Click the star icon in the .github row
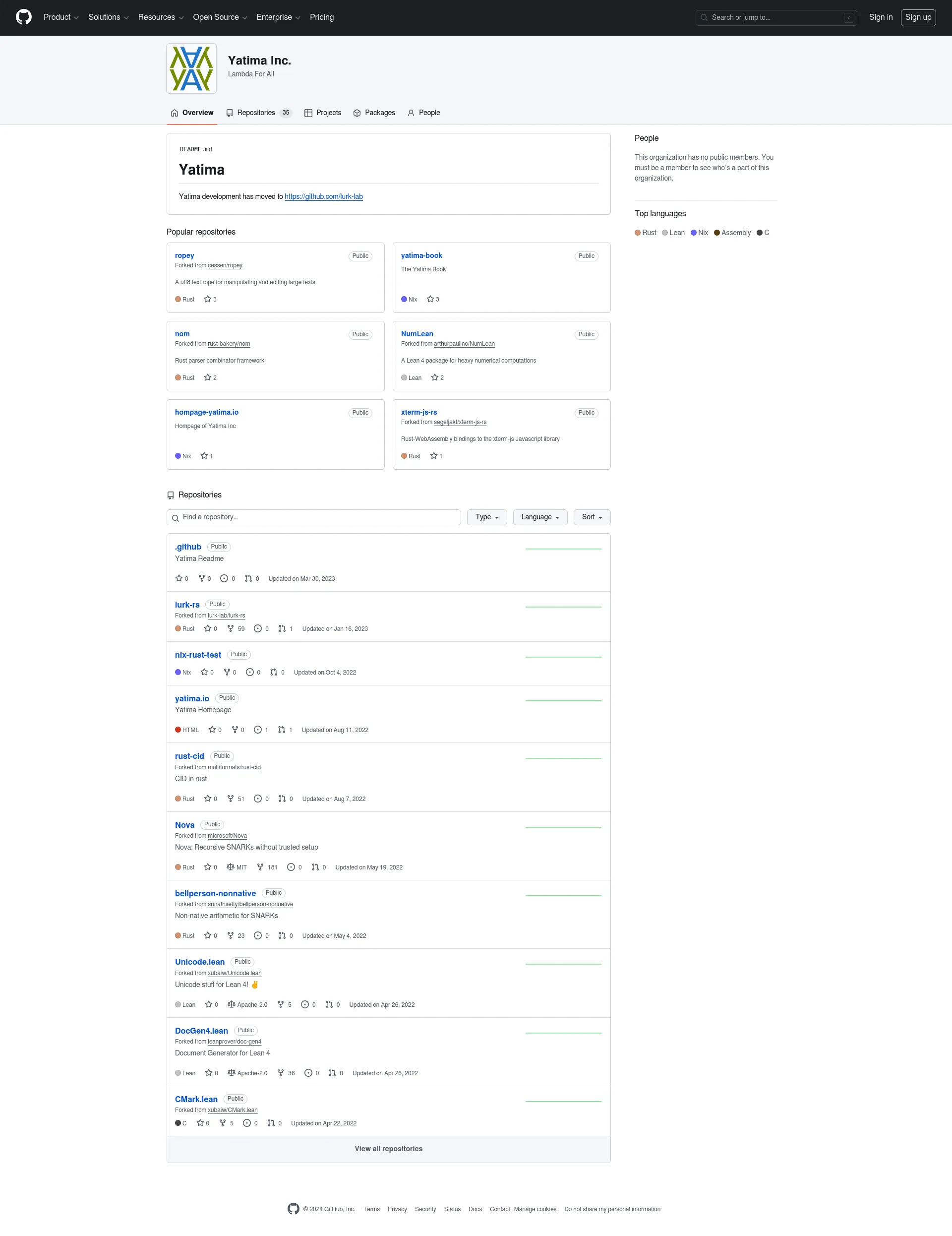 [178, 578]
